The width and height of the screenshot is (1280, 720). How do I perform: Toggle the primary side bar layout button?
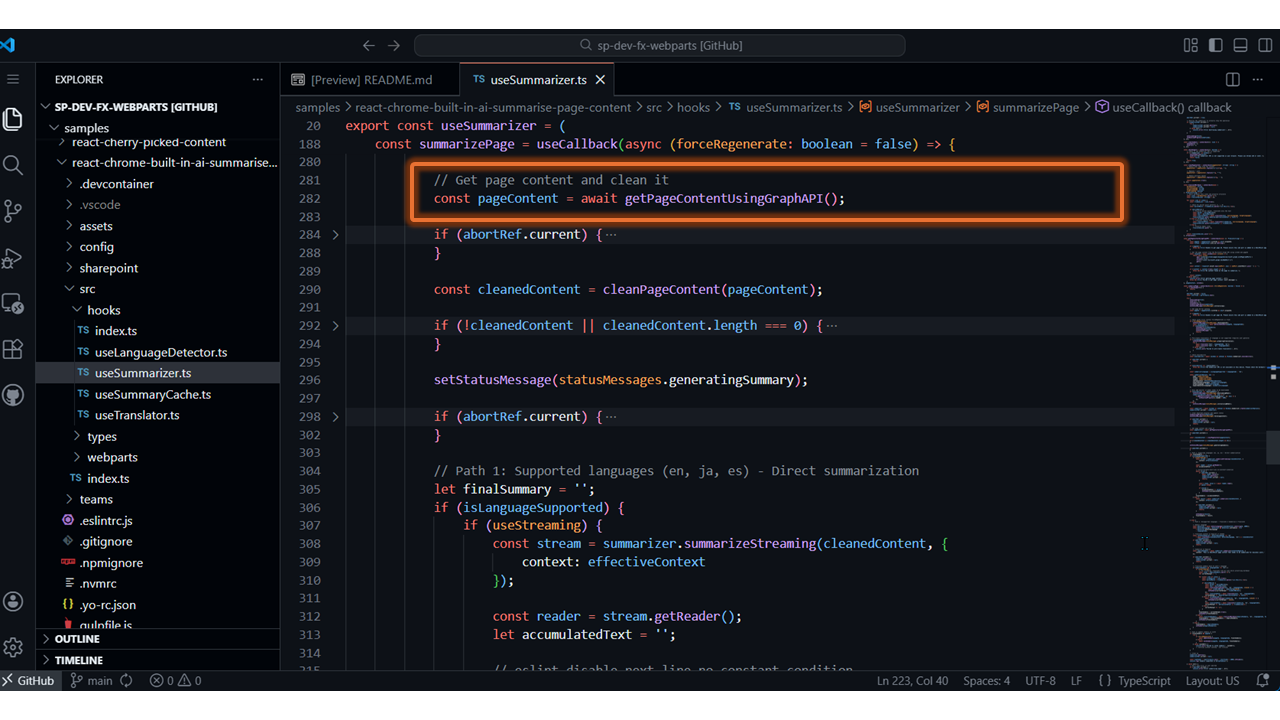1215,45
